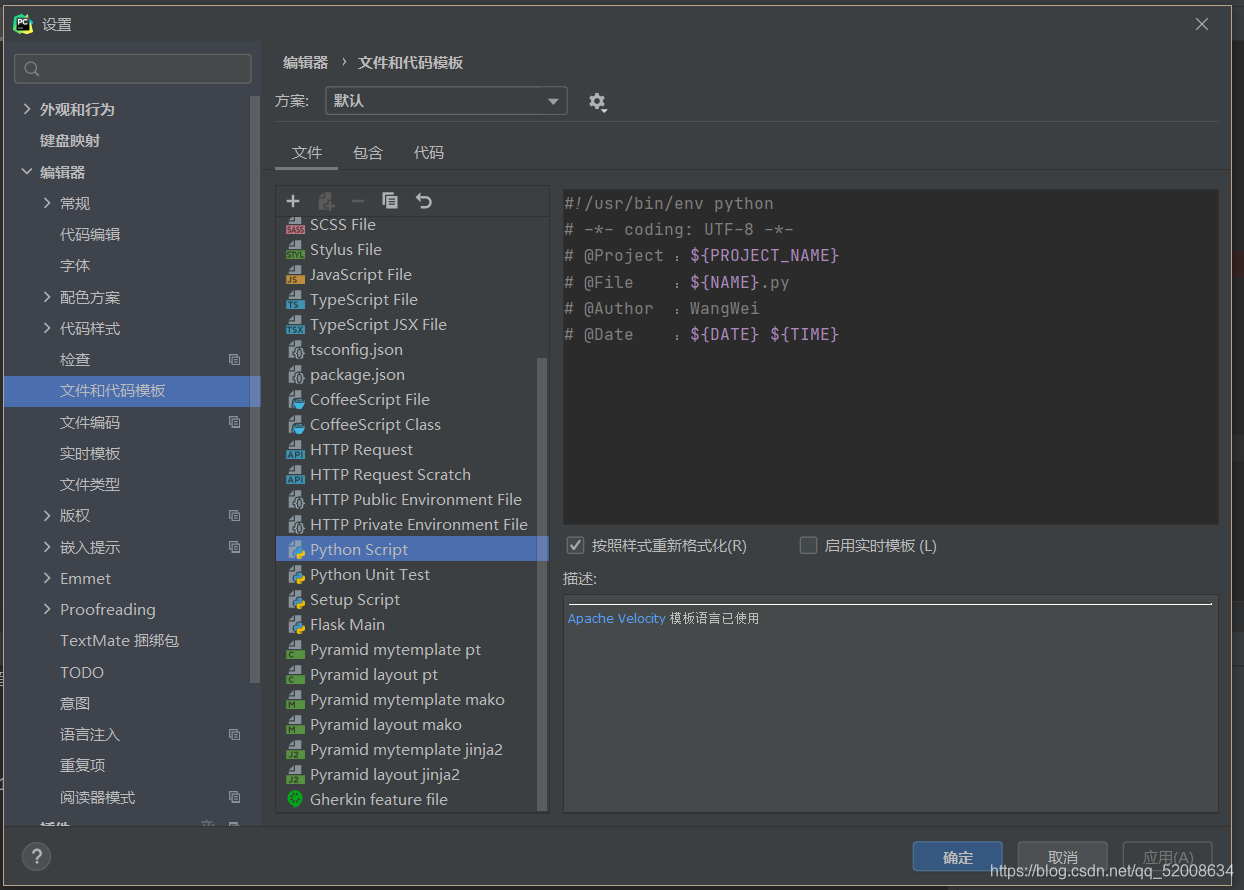Click the add template plus icon

[293, 201]
